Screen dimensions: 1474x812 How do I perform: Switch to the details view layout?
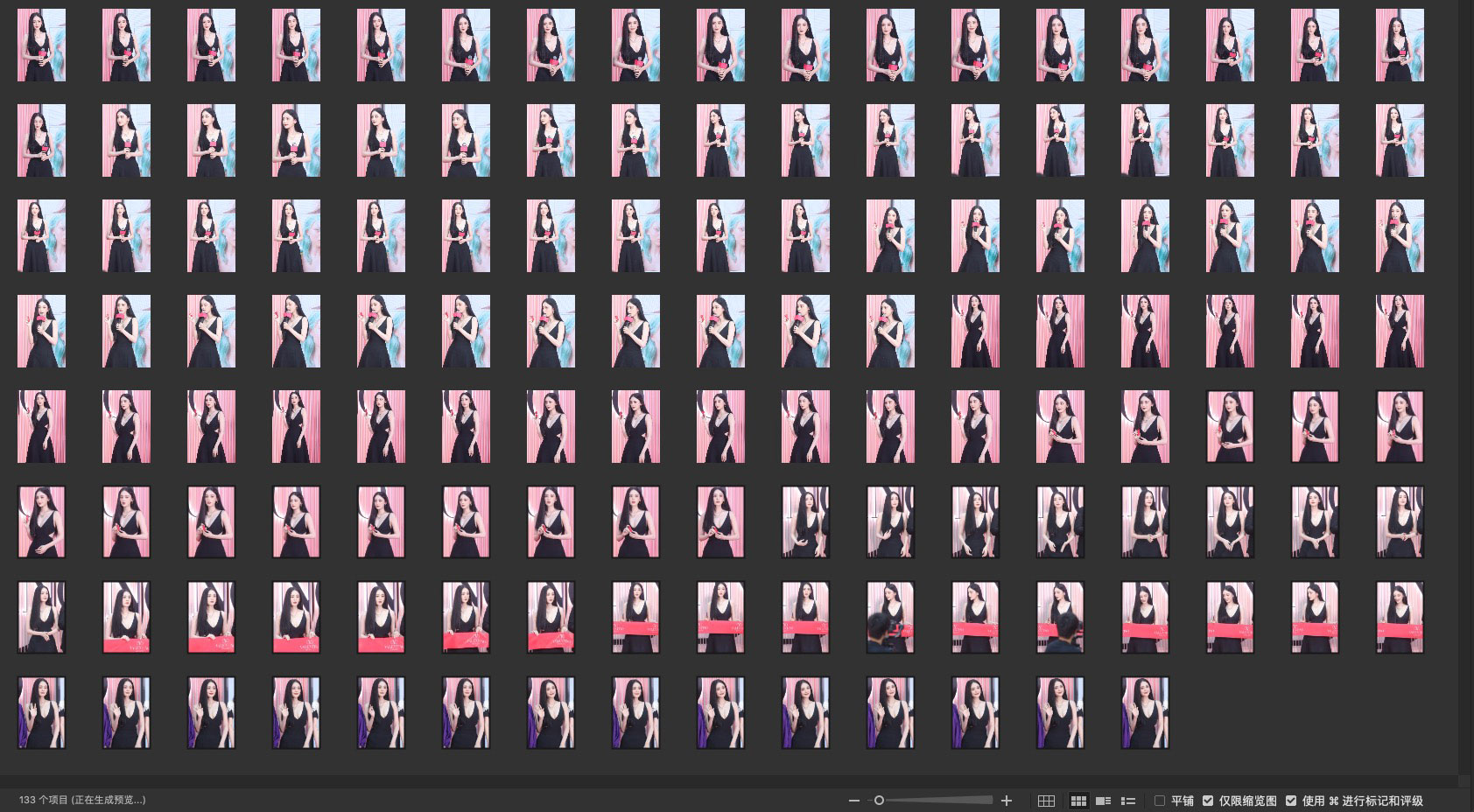tap(1103, 801)
